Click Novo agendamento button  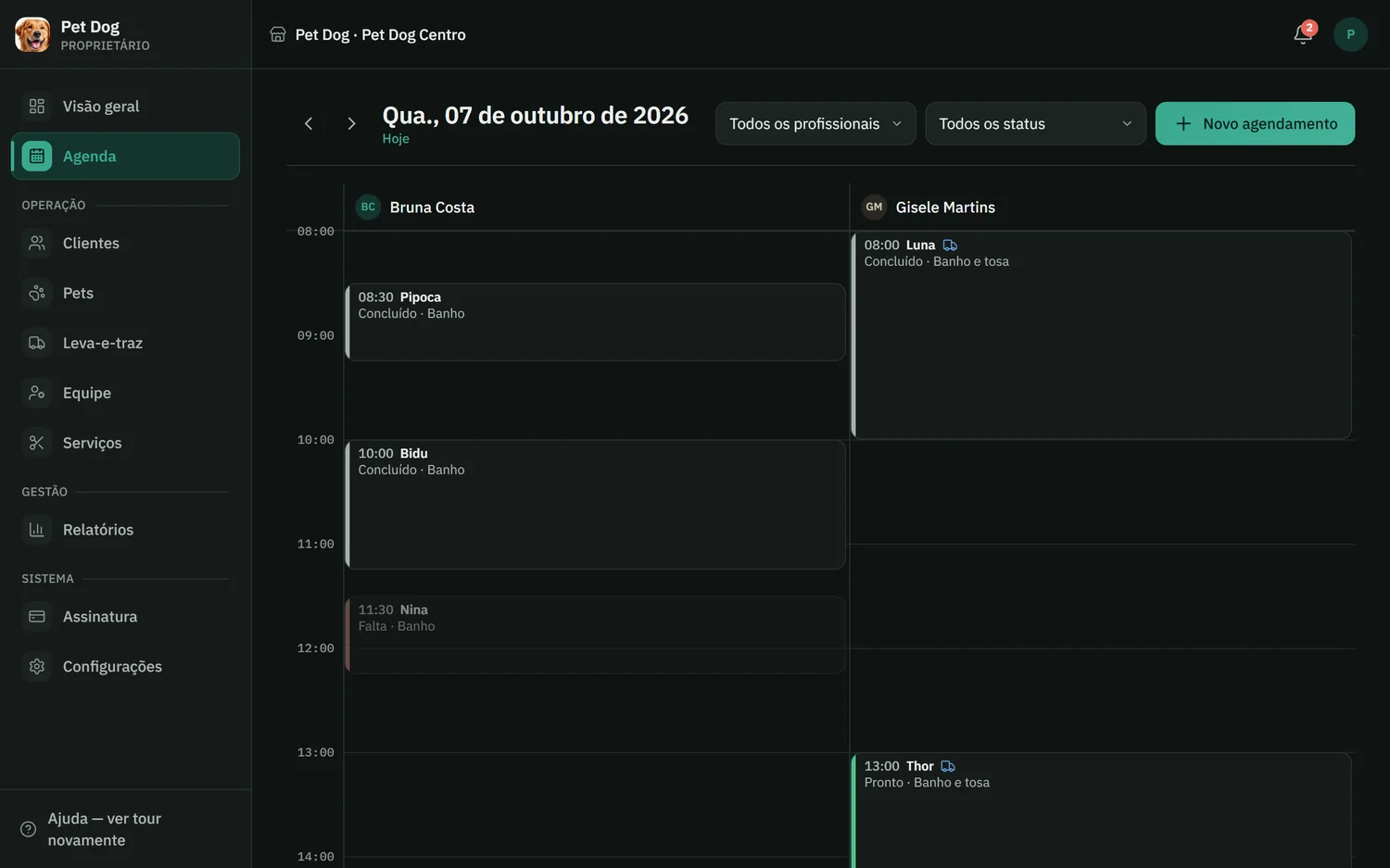[x=1255, y=123]
